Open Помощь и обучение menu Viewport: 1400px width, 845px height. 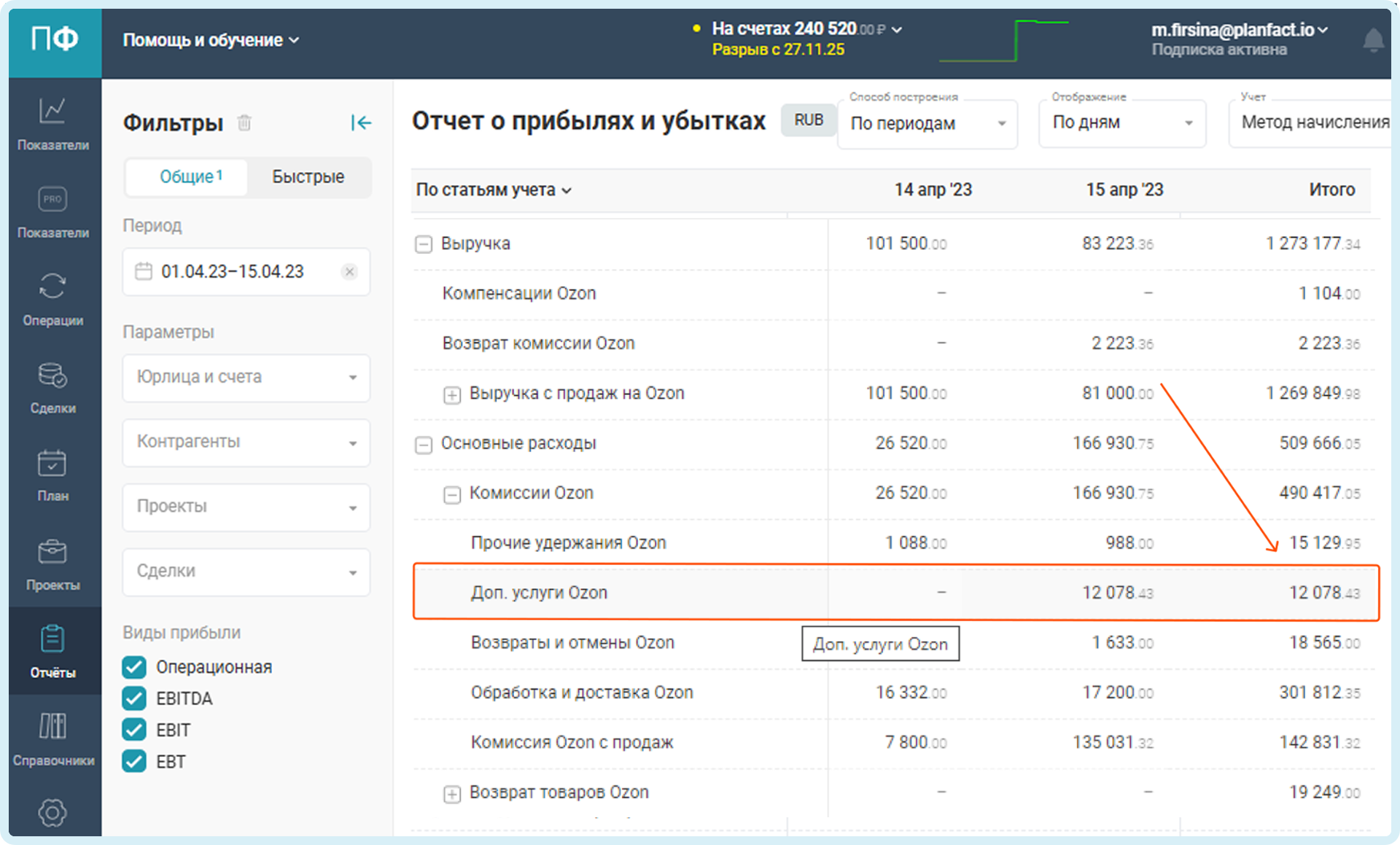tap(211, 40)
